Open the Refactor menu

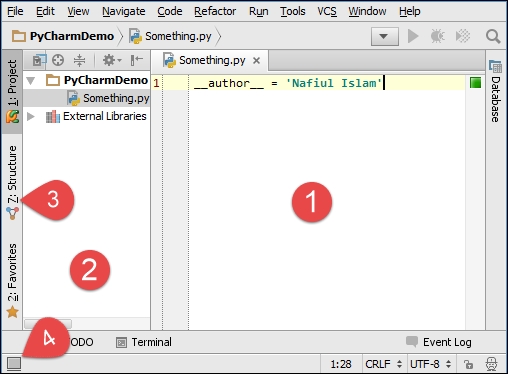pyautogui.click(x=215, y=11)
